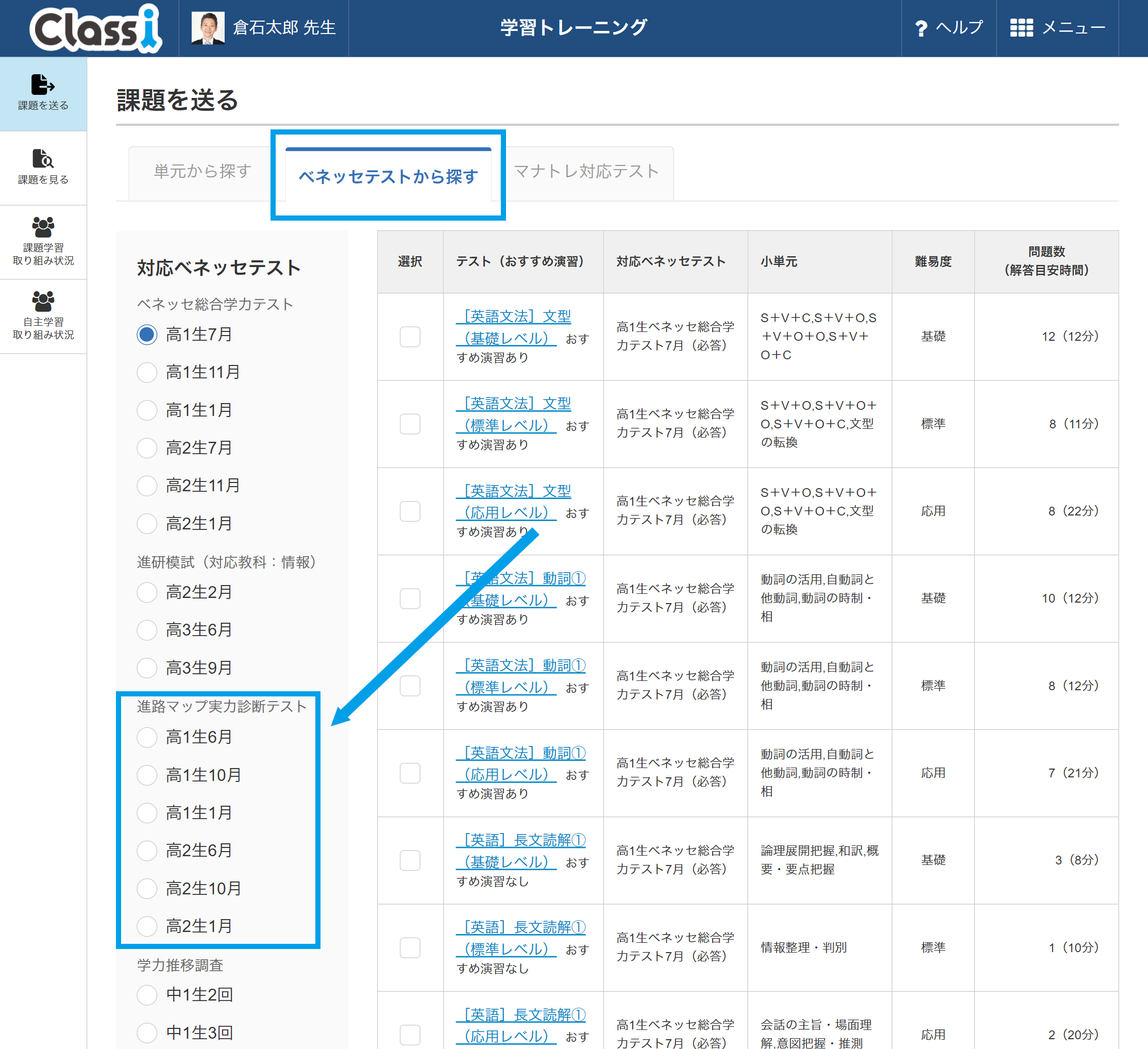Screen dimensions: 1148x1049
Task: Click the 難易度 column header
Action: point(933,261)
